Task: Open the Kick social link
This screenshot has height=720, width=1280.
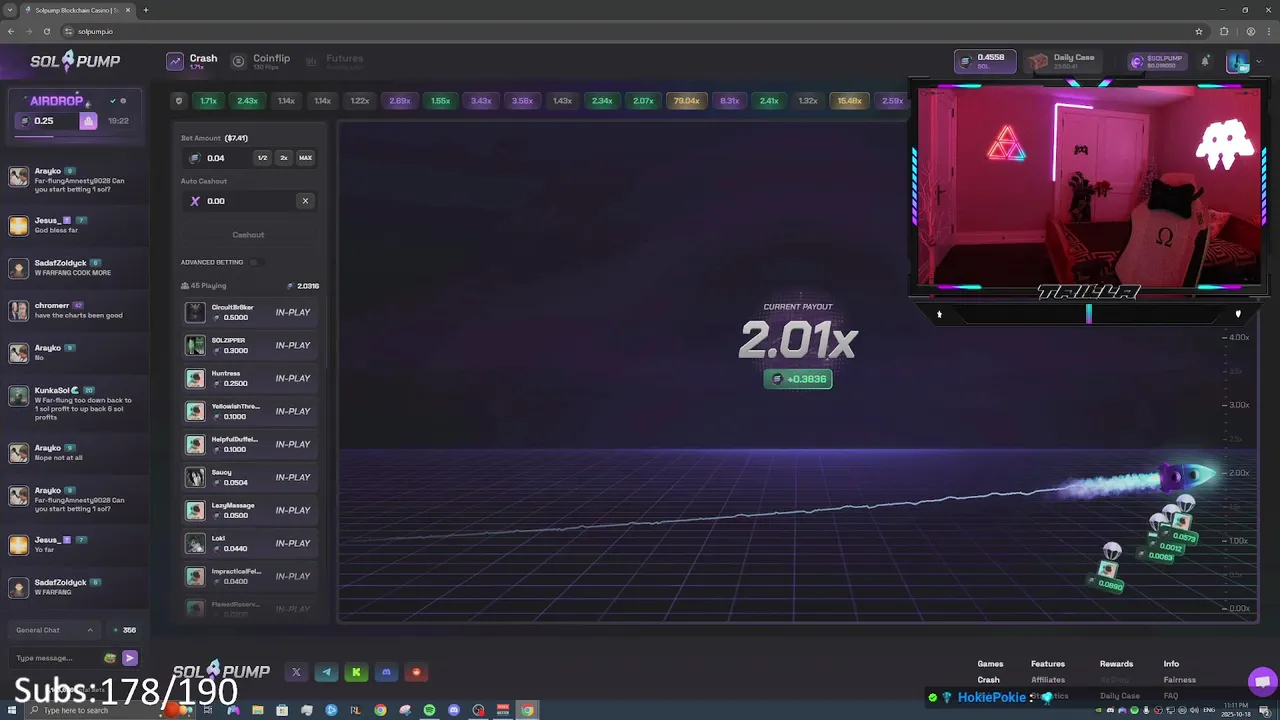Action: [x=356, y=672]
